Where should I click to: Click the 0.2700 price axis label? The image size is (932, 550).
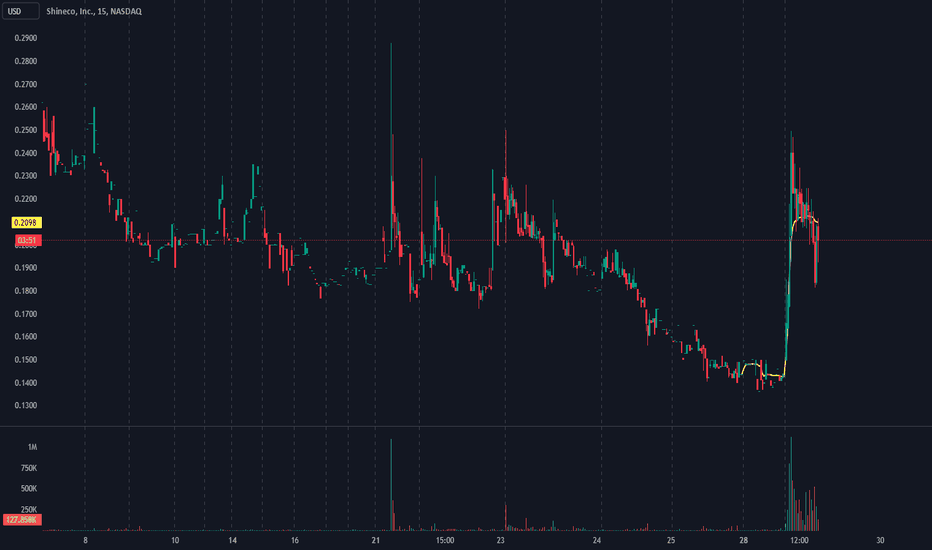pos(26,84)
